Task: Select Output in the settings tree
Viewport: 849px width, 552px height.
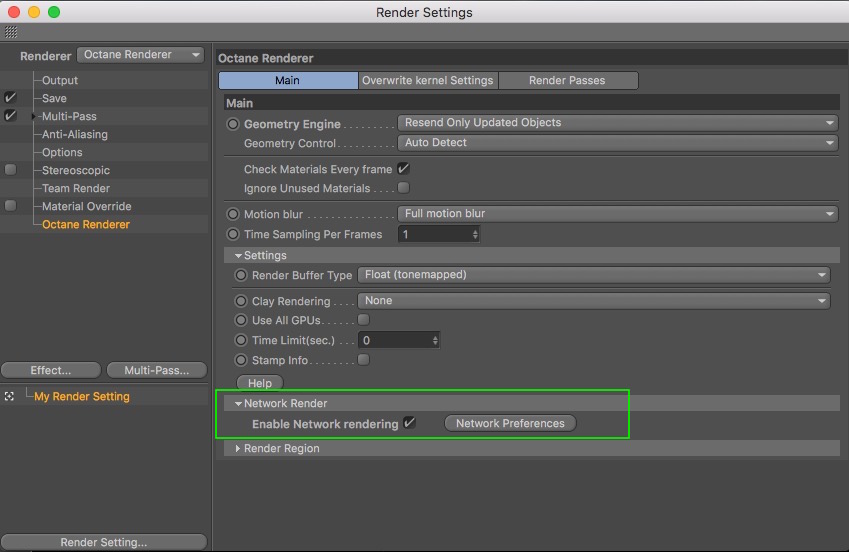Action: (x=60, y=80)
